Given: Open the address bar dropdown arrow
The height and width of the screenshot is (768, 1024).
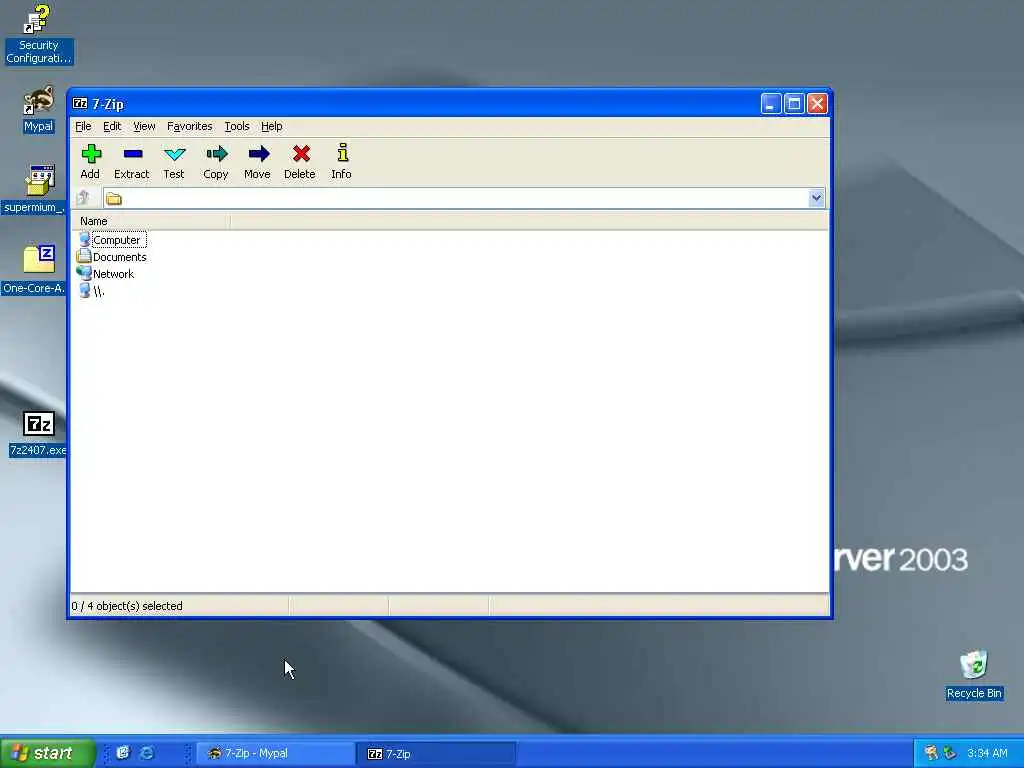Looking at the screenshot, I should [x=816, y=198].
